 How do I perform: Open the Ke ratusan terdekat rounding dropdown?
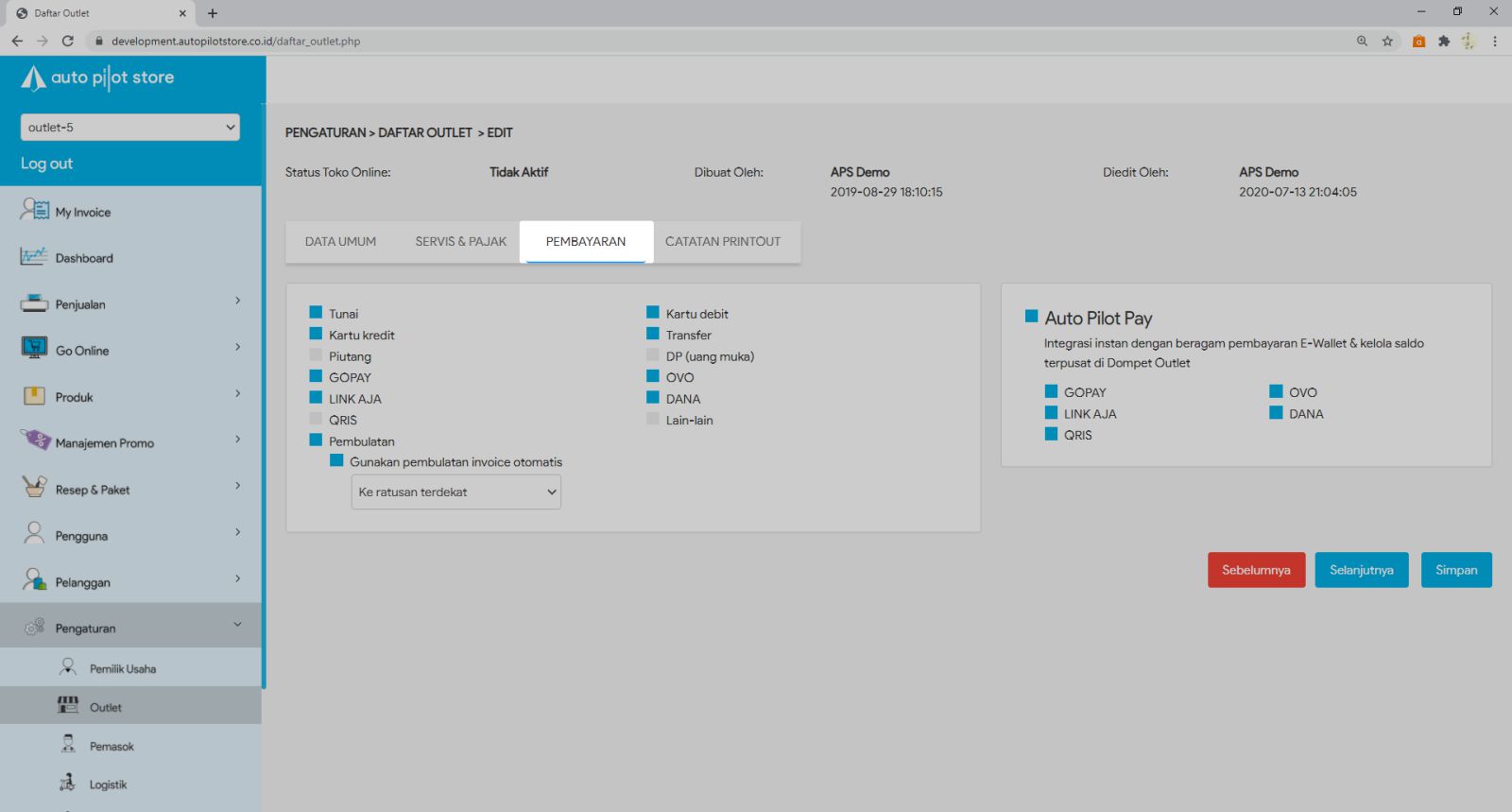[455, 492]
